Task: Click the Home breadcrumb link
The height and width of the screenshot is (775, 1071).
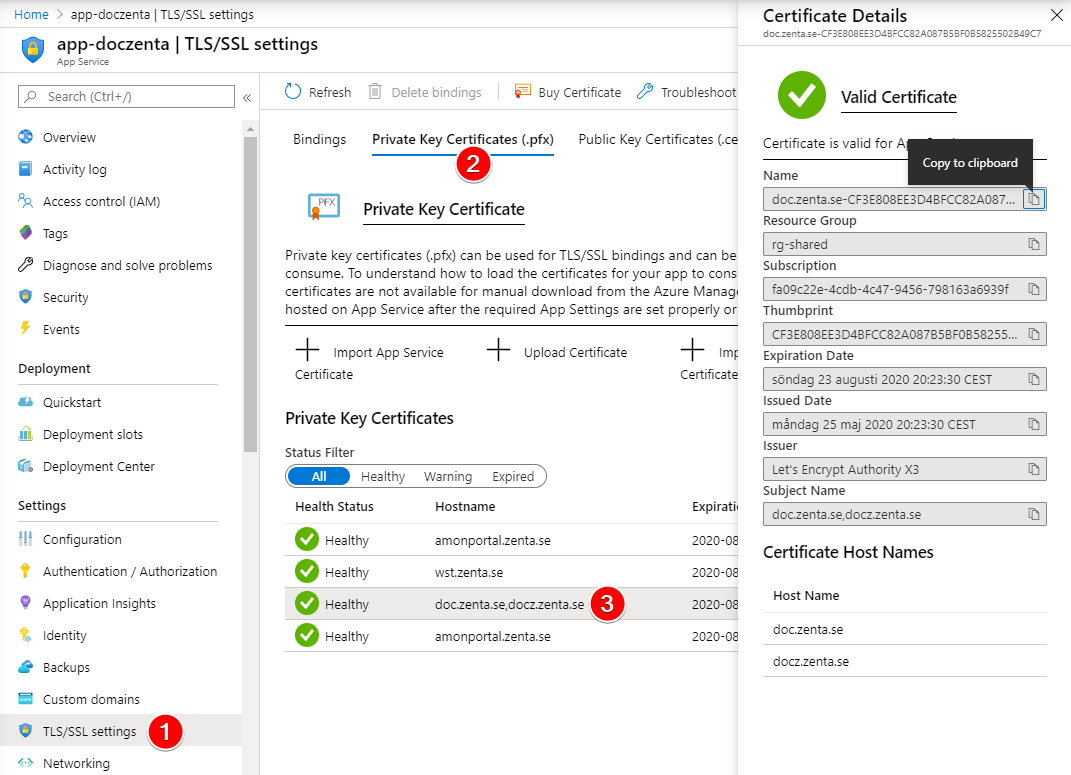Action: pyautogui.click(x=31, y=15)
